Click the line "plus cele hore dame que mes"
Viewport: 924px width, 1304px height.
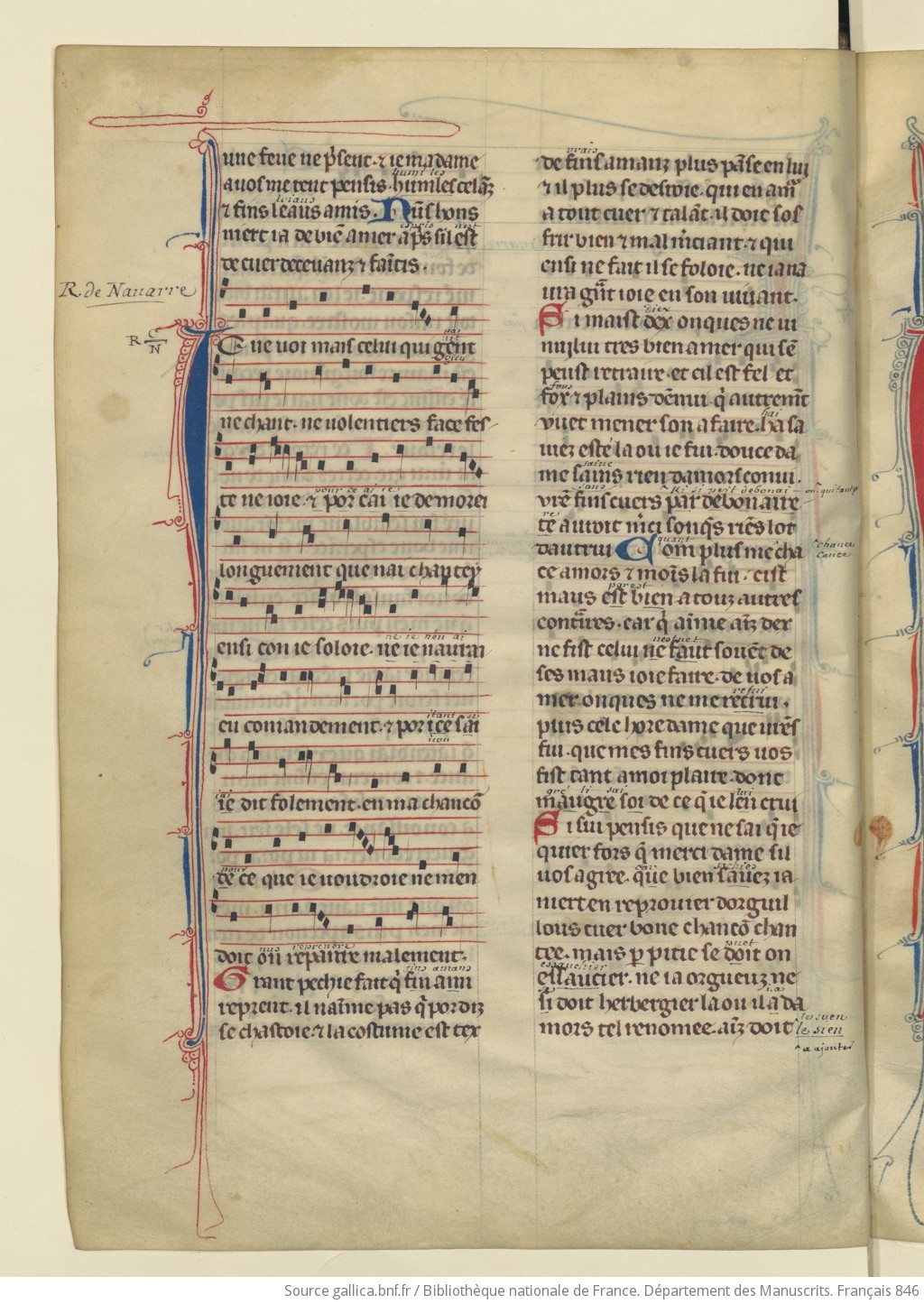coord(669,726)
